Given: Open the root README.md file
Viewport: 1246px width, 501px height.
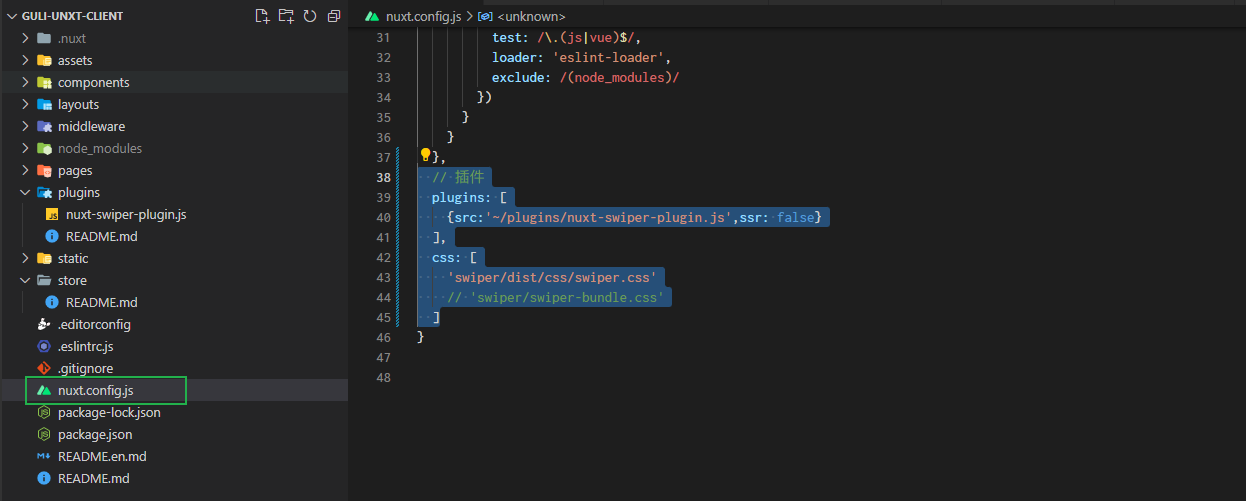Looking at the screenshot, I should (94, 478).
